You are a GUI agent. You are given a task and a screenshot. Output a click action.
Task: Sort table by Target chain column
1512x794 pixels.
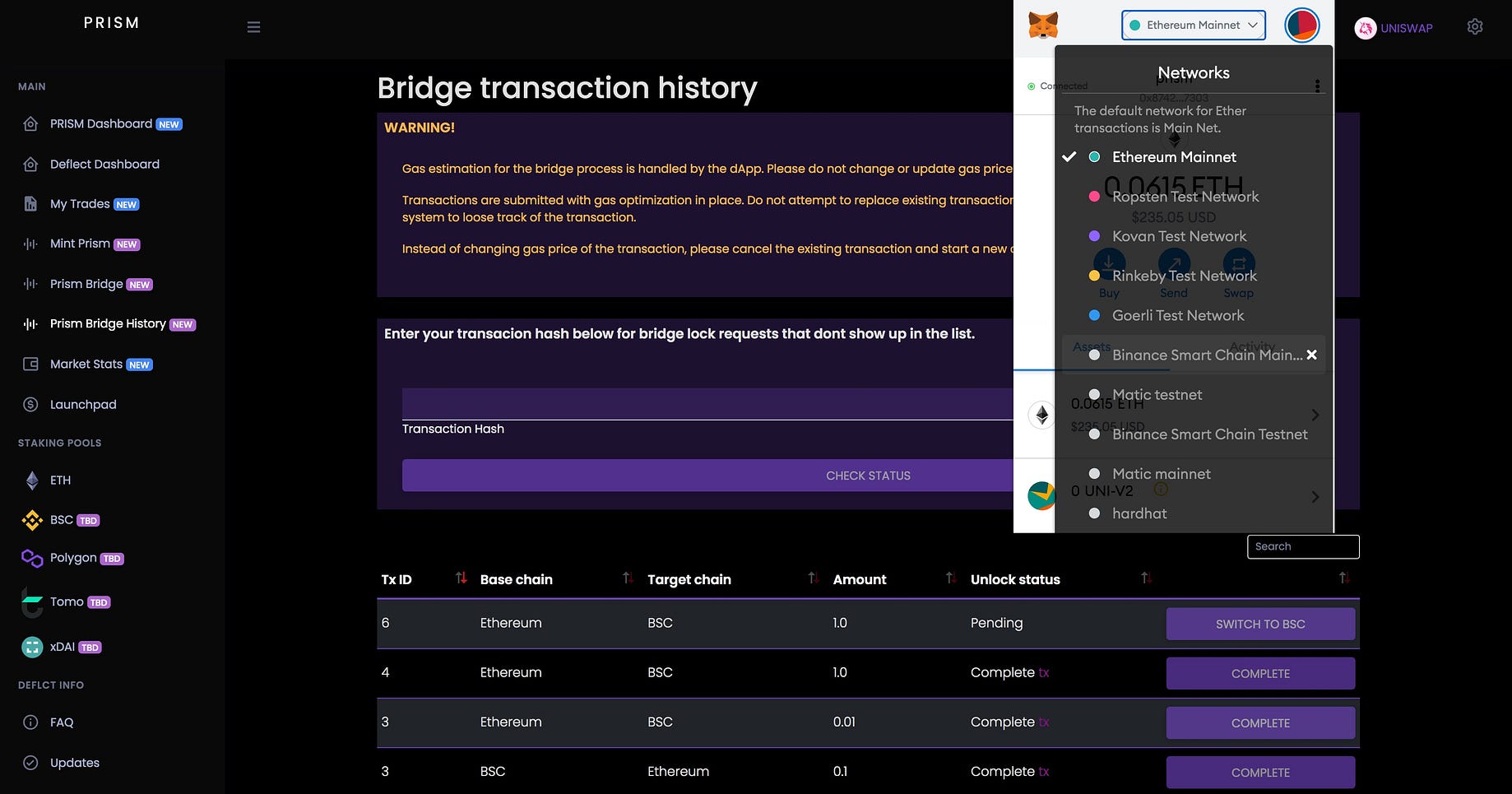813,578
